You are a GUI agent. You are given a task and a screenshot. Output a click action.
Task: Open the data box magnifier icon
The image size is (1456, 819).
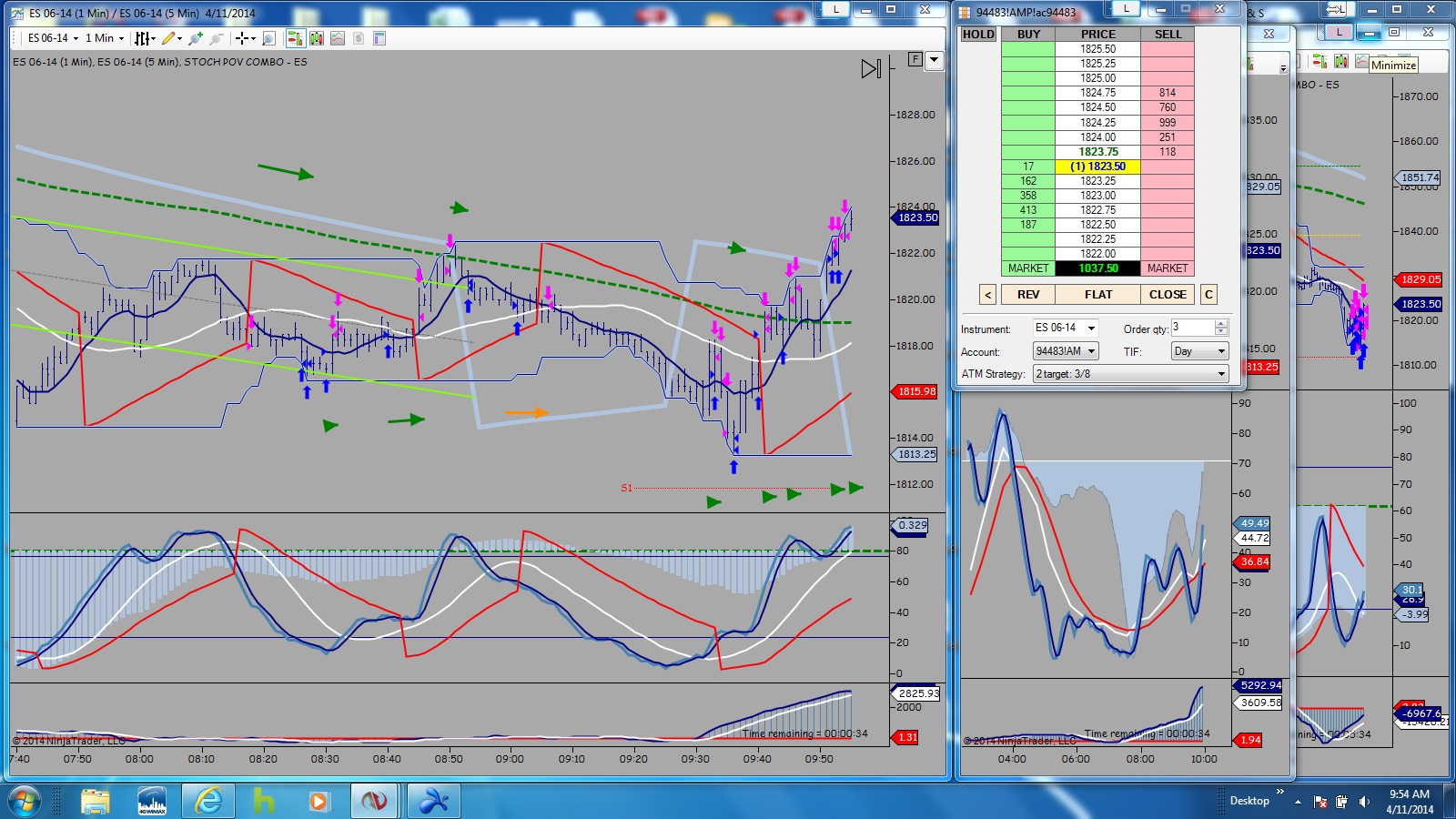pyautogui.click(x=268, y=38)
